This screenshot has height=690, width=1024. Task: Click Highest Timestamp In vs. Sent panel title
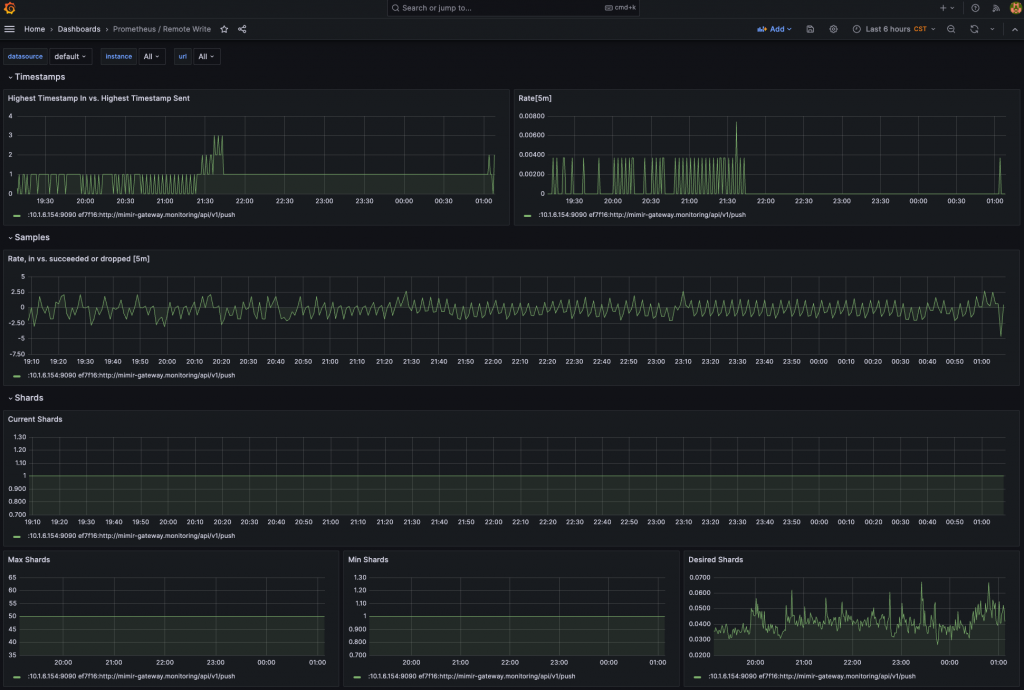coord(99,98)
